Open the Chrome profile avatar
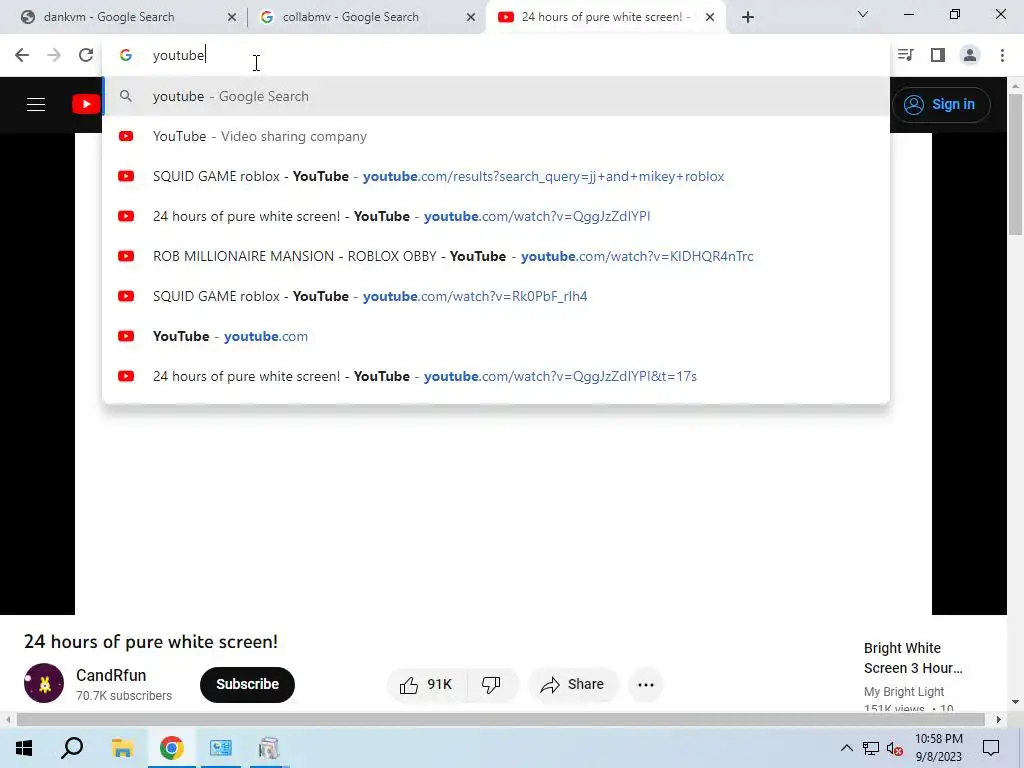Screen dimensions: 1024x768 tap(970, 55)
